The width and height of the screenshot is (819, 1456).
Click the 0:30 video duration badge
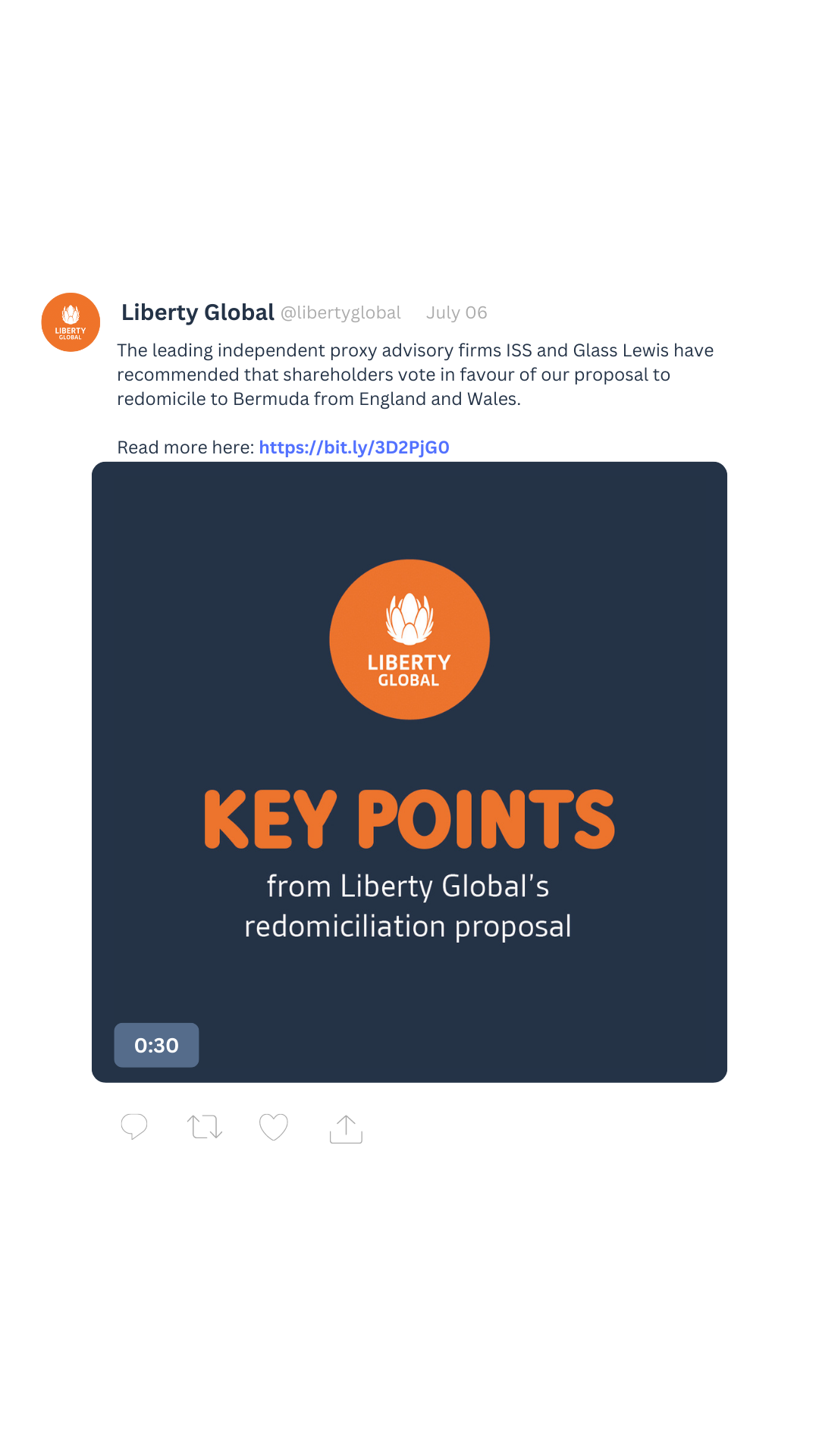pyautogui.click(x=156, y=1045)
